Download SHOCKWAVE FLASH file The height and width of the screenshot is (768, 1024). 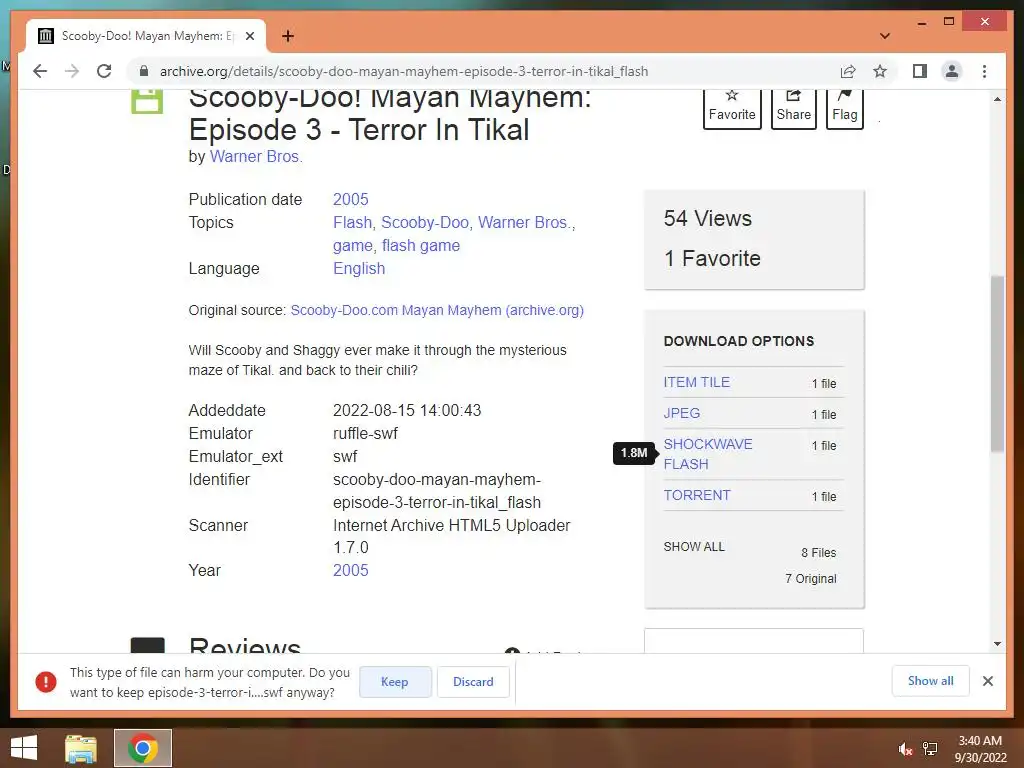pos(708,454)
